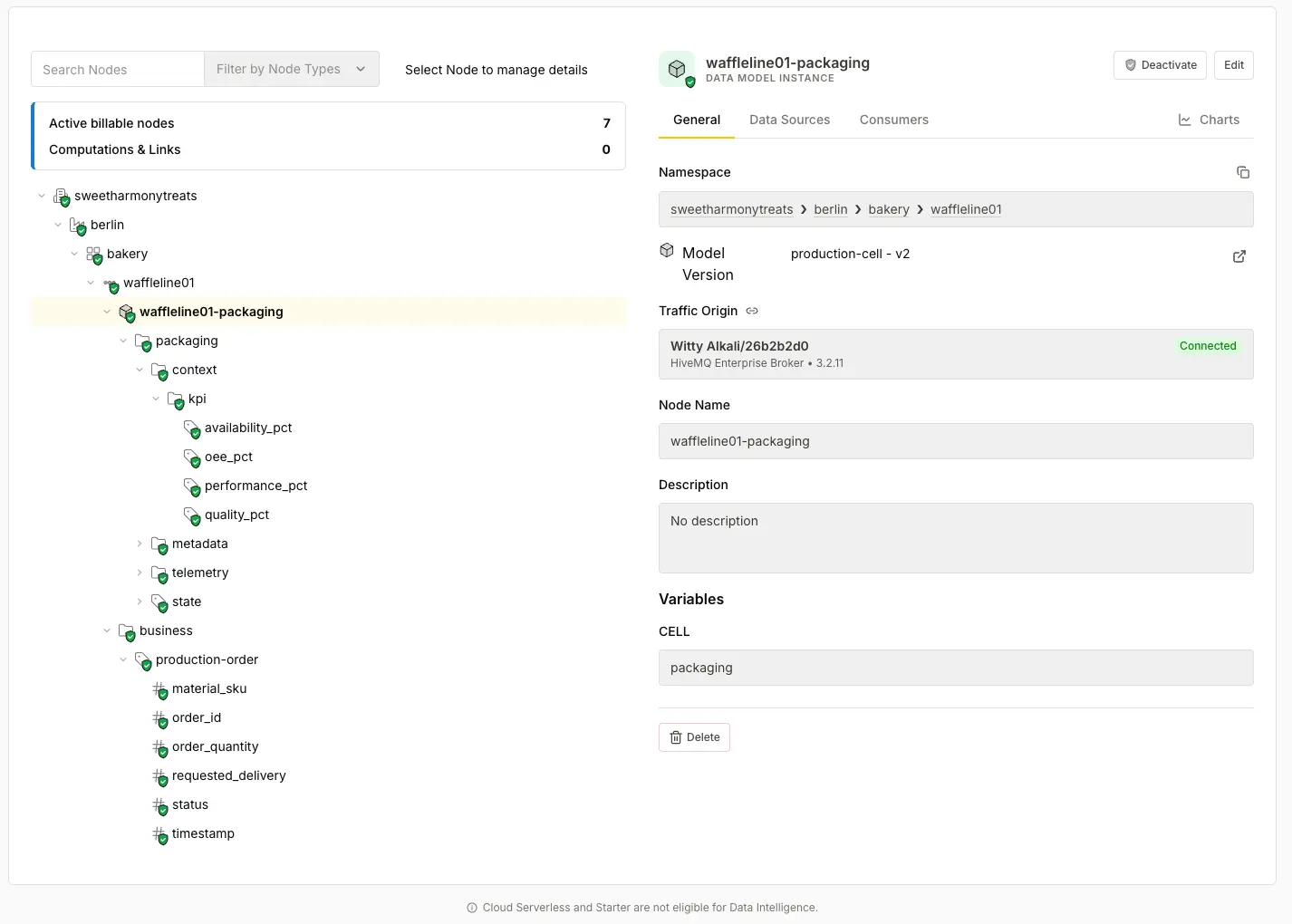Screen dimensions: 1292x924
Task: Expand the telemetry folder
Action: point(140,573)
